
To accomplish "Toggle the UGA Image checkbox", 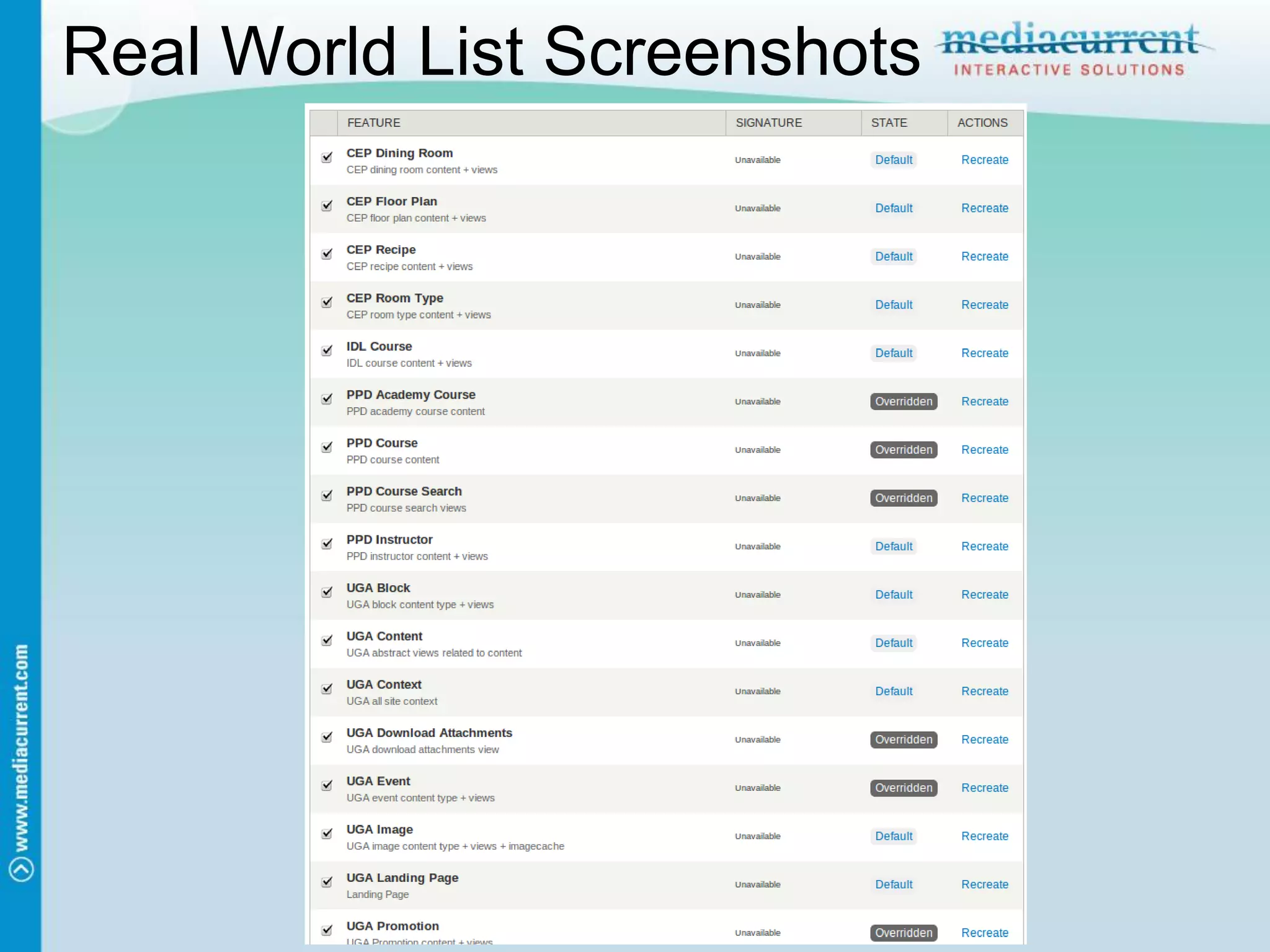I will [327, 834].
